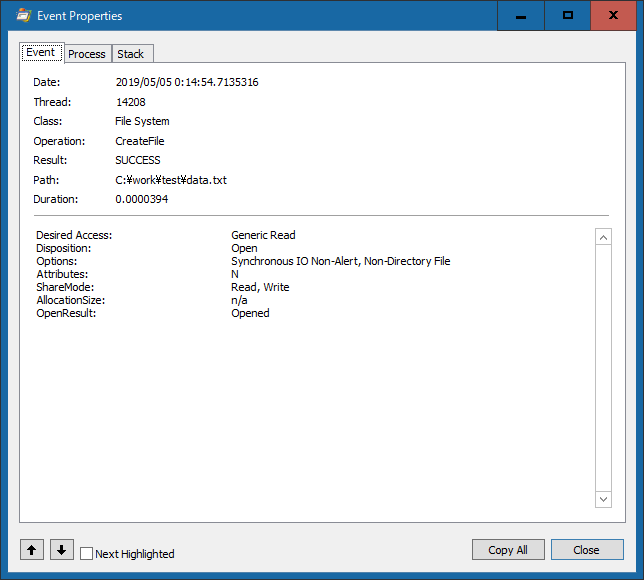Screen dimensions: 644x580
Task: Enable the Next Highlighted checkbox
Action: click(x=86, y=554)
